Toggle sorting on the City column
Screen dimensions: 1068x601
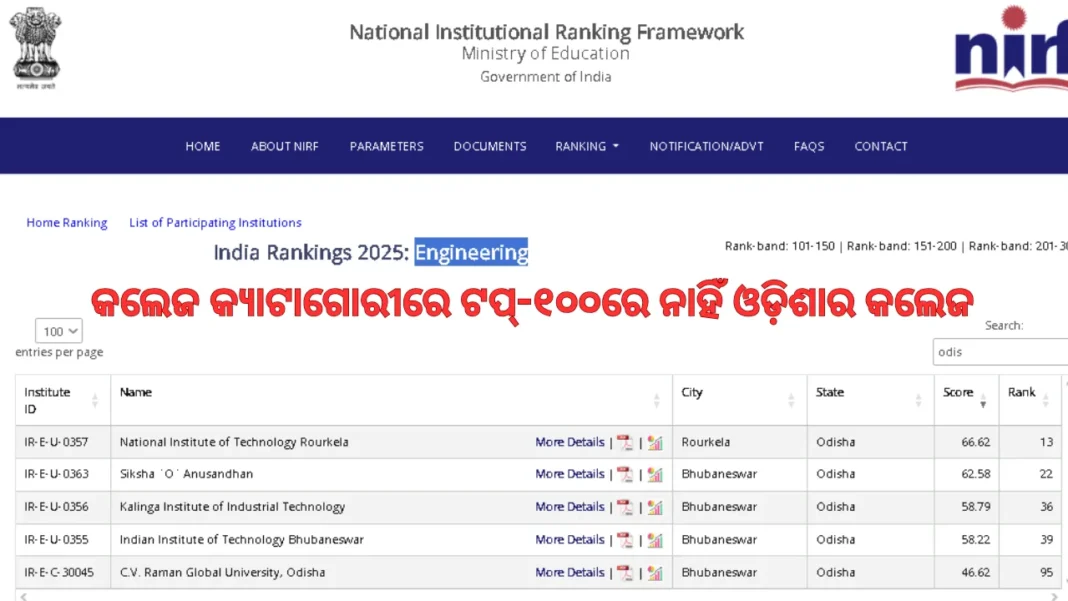791,400
